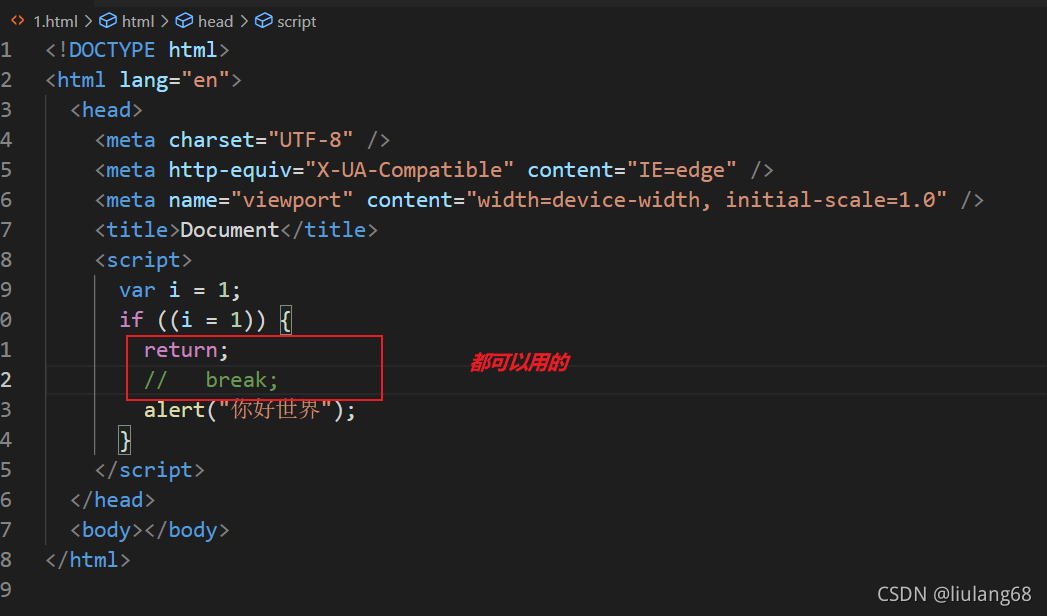Click the "你好世界" string in alert
The height and width of the screenshot is (616, 1047).
coord(275,409)
